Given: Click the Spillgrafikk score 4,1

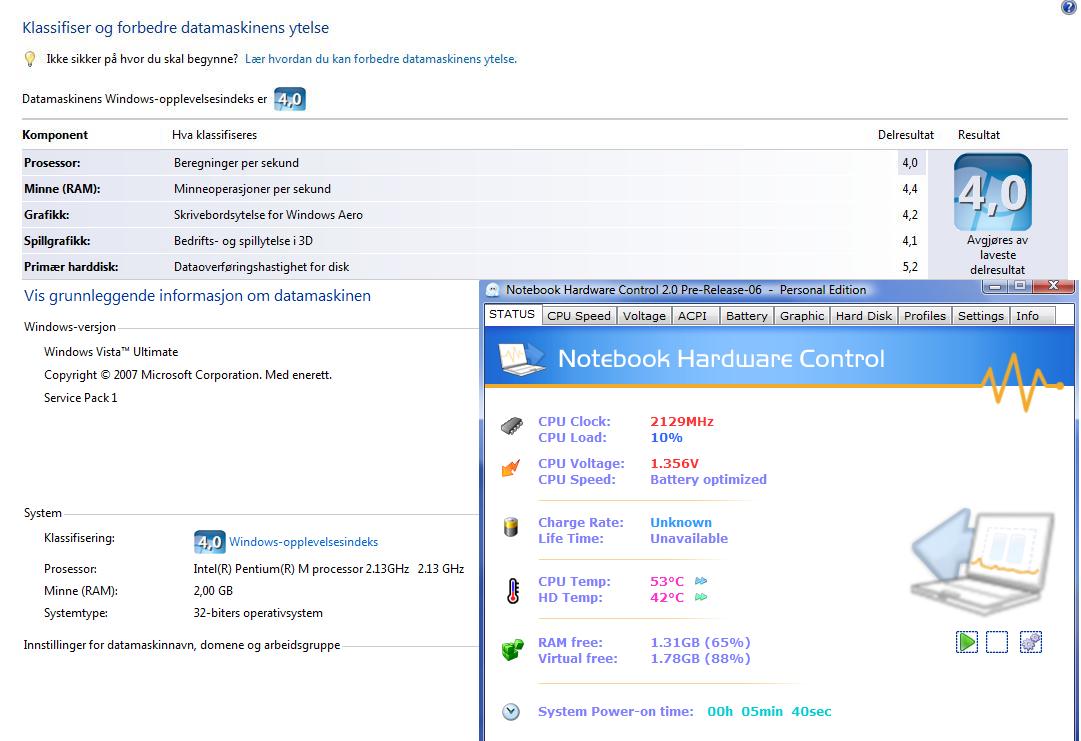Looking at the screenshot, I should (910, 241).
